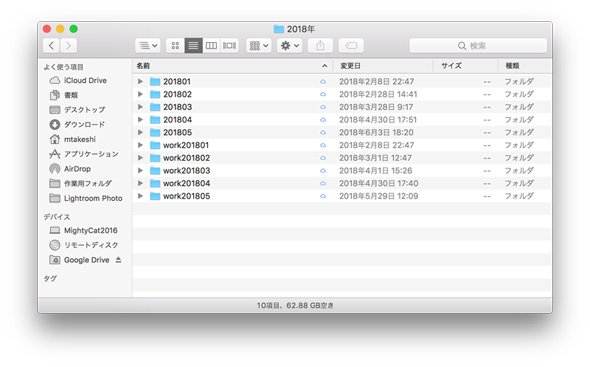Viewport: 590px width, 367px height.
Task: Select MightyCat2016 device in sidebar
Action: 84,230
